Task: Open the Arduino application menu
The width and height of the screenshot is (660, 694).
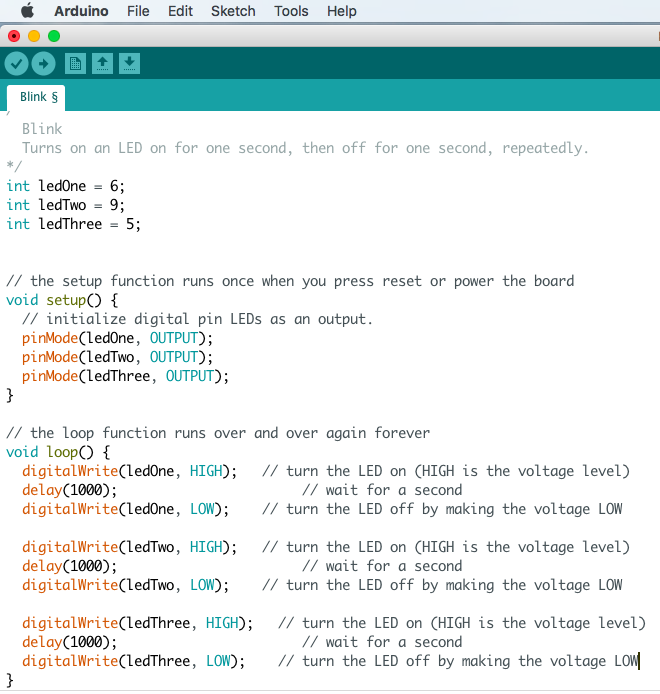Action: coord(81,11)
